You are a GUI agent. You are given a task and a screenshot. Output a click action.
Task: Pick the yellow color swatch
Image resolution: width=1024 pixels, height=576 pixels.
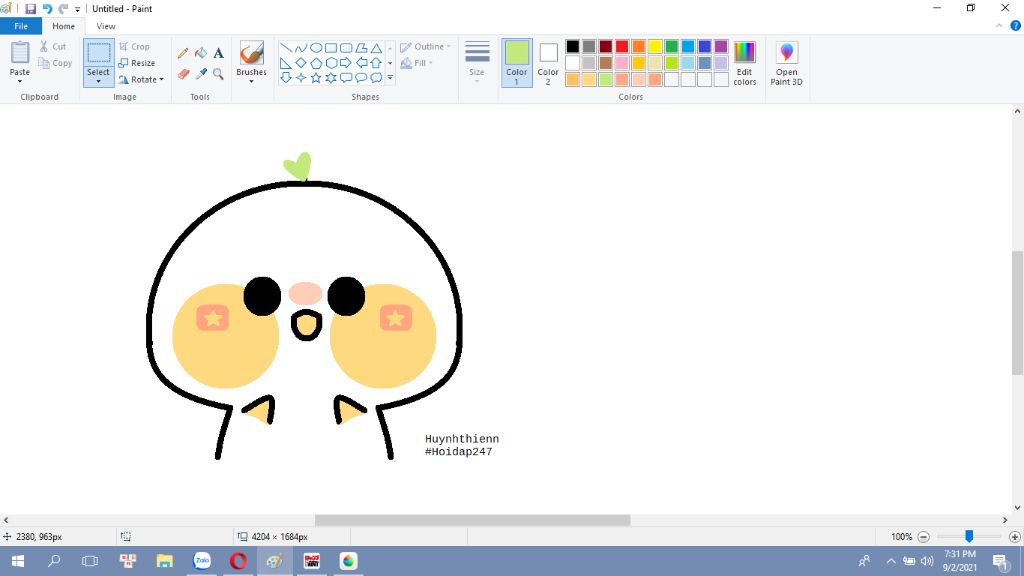coord(655,46)
